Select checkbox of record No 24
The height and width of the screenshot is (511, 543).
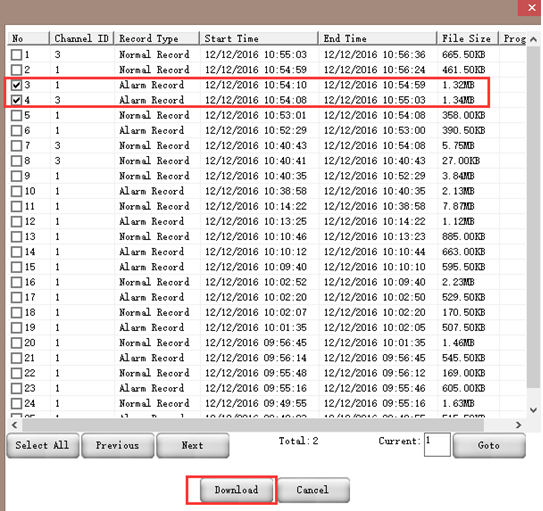[16, 403]
